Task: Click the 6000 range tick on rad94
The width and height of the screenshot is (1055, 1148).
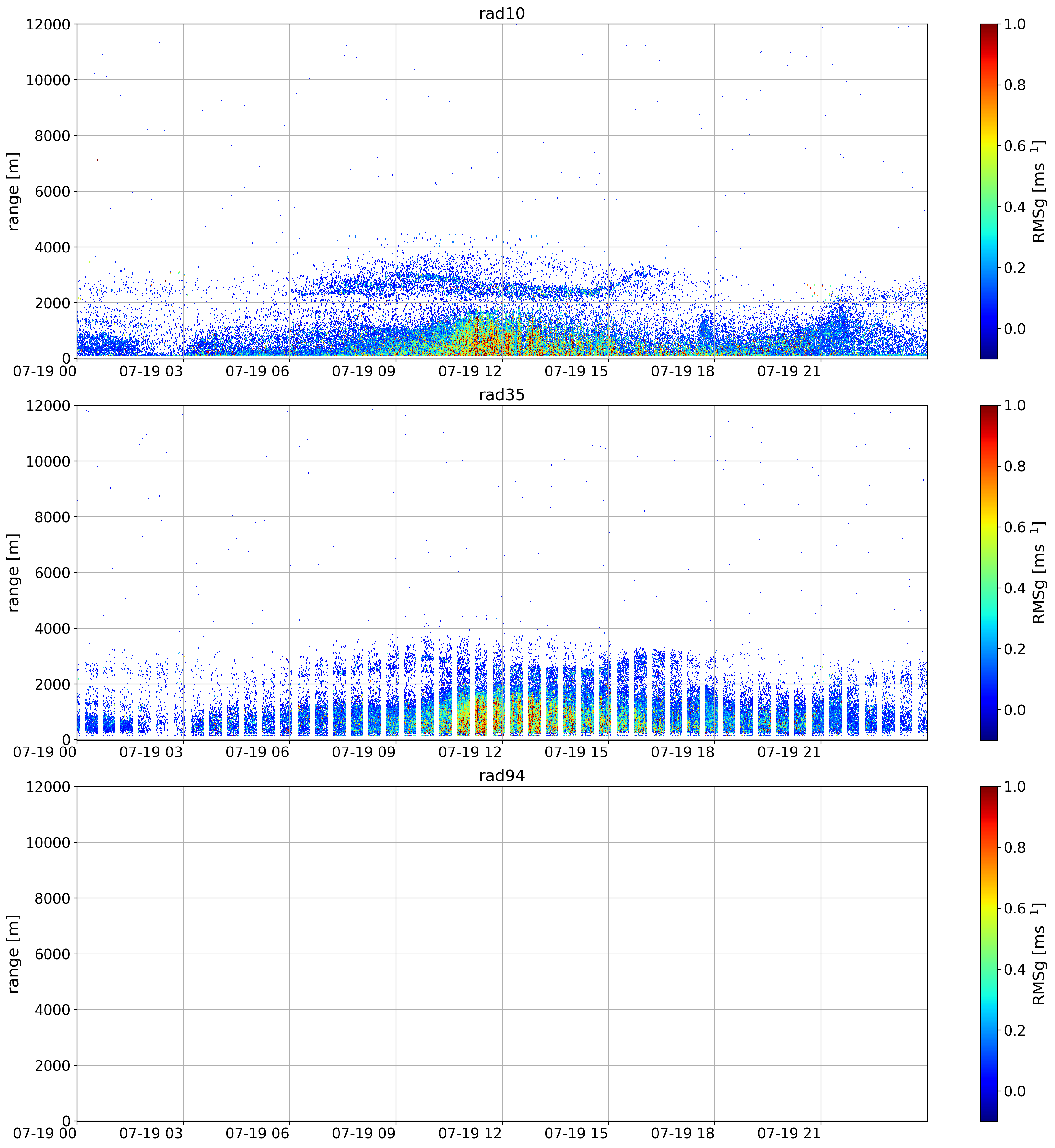Action: (x=52, y=954)
